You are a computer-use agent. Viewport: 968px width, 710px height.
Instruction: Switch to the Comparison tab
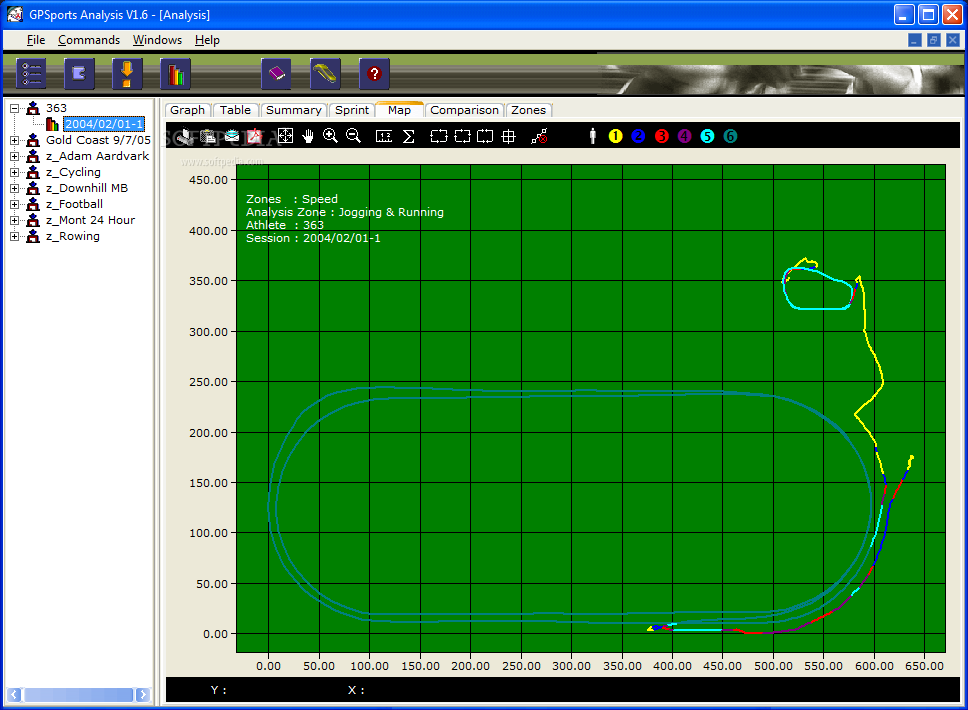[x=464, y=110]
